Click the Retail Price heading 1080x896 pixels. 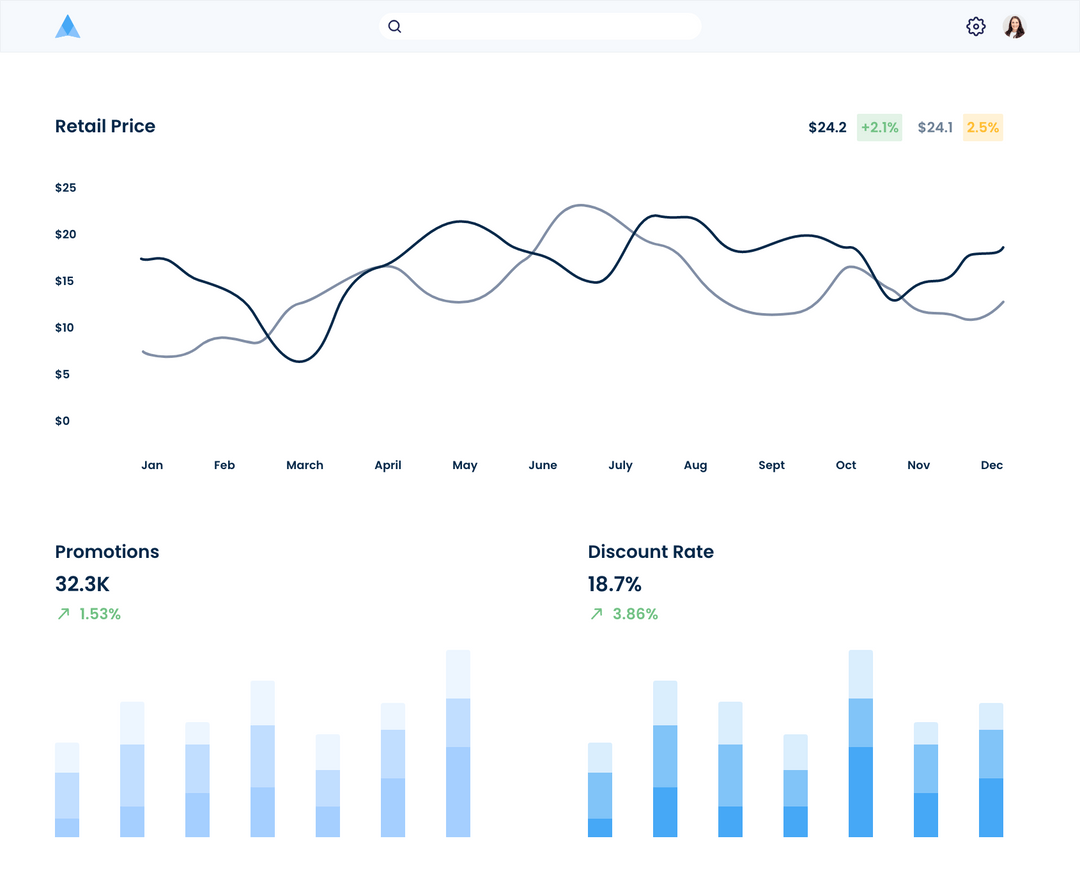click(x=105, y=126)
